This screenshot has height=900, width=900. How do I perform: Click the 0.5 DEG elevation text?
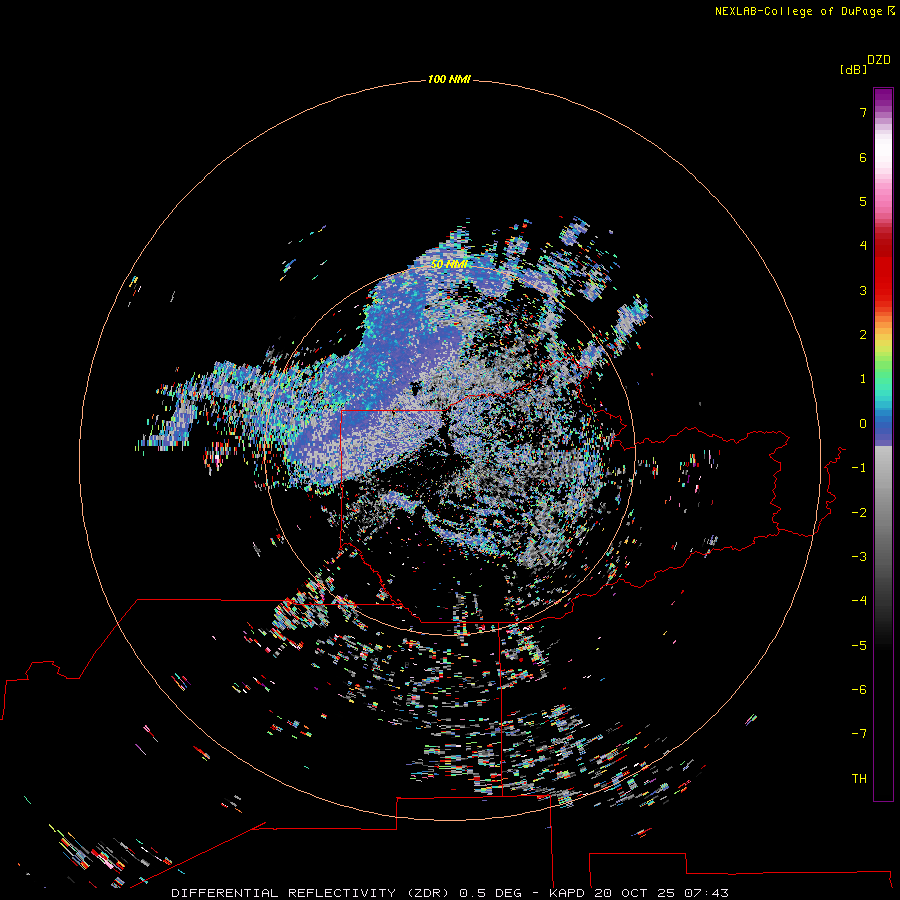tap(490, 893)
